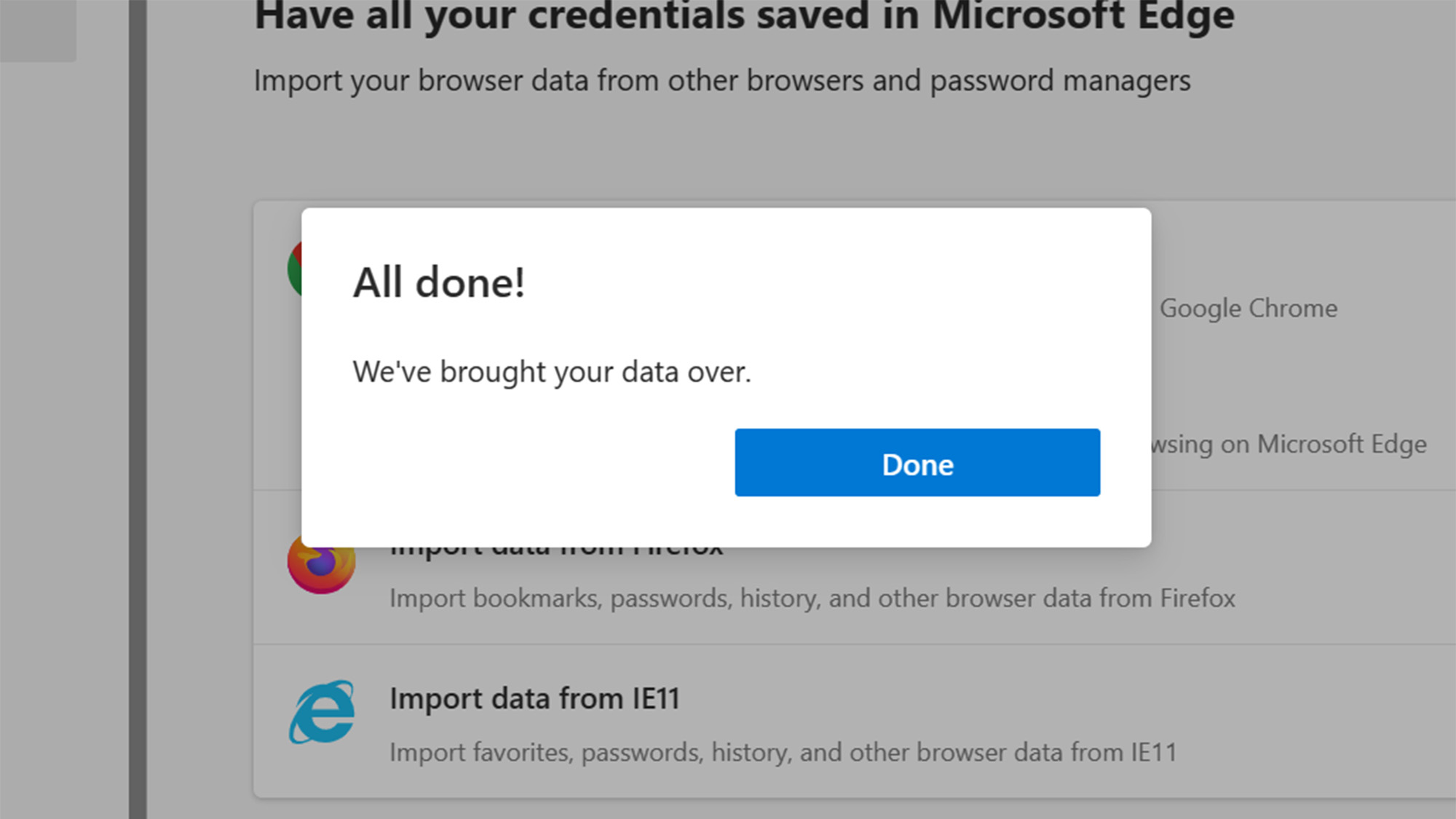The image size is (1456, 819).
Task: Click the word "Firefox" ending the Firefox description
Action: (x=1198, y=598)
